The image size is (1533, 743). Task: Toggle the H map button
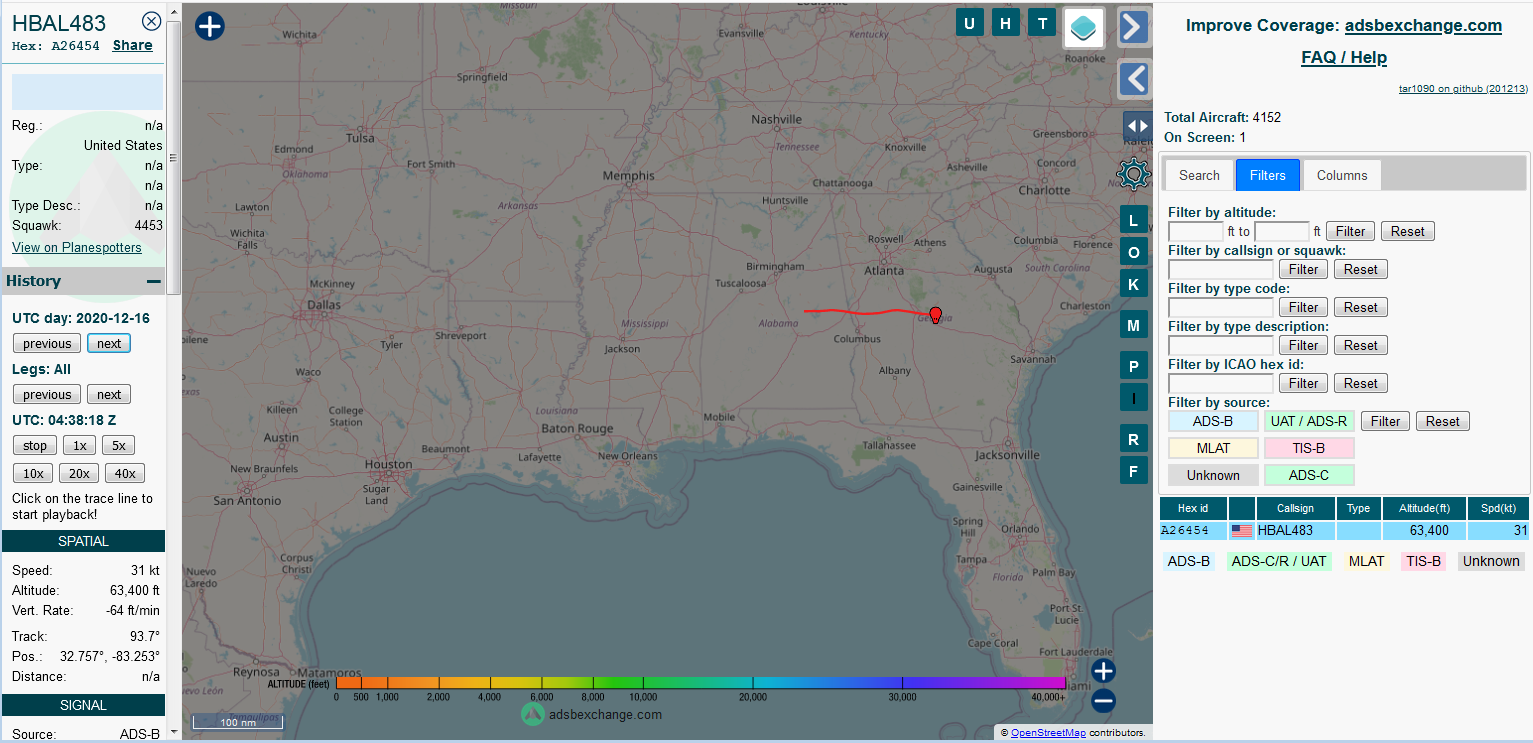(1006, 24)
